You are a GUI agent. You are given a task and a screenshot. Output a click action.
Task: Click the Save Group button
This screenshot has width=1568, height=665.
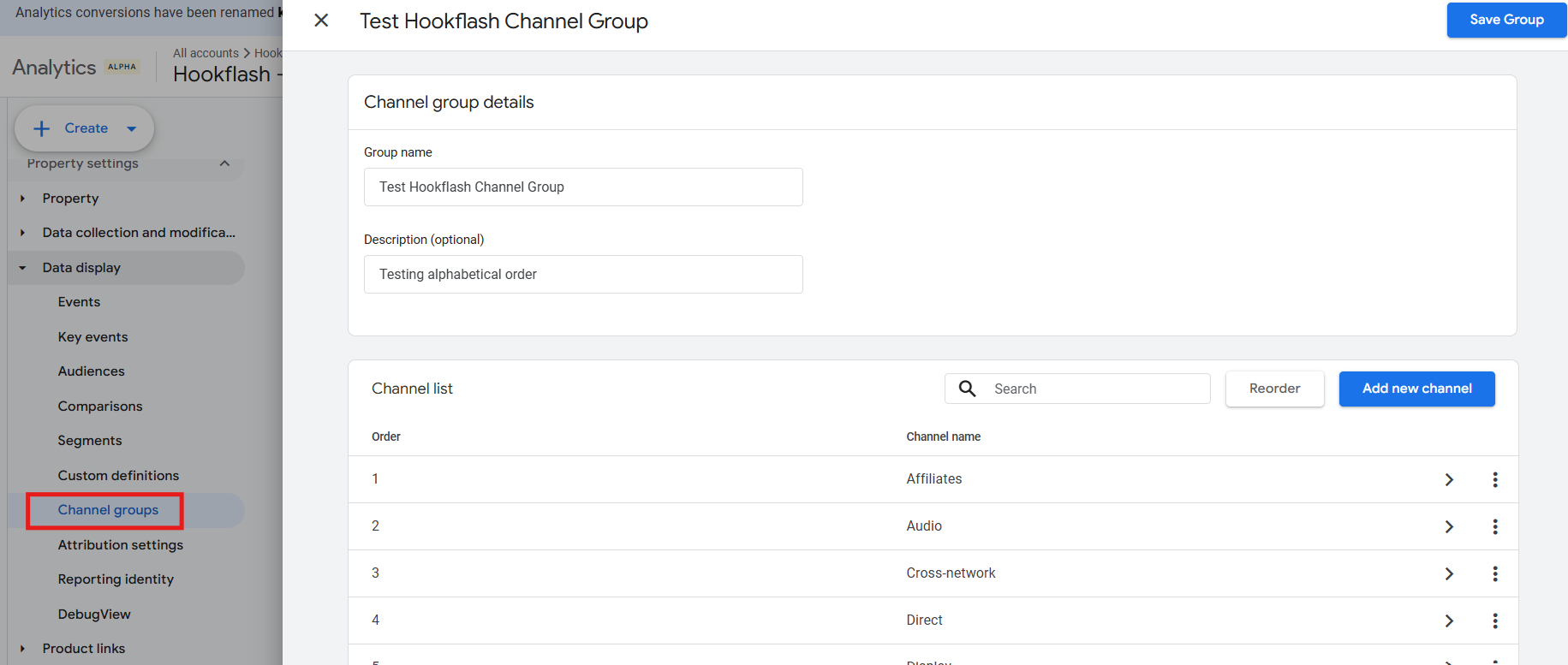(x=1506, y=20)
